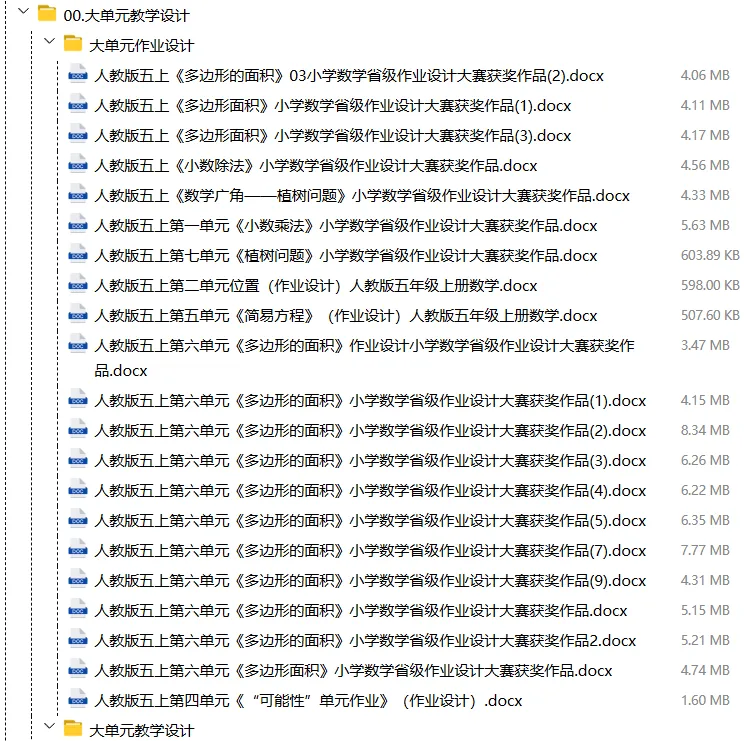Image resolution: width=744 pixels, height=741 pixels.
Task: Select the 大单元作业设计 folder name
Action: click(x=142, y=46)
